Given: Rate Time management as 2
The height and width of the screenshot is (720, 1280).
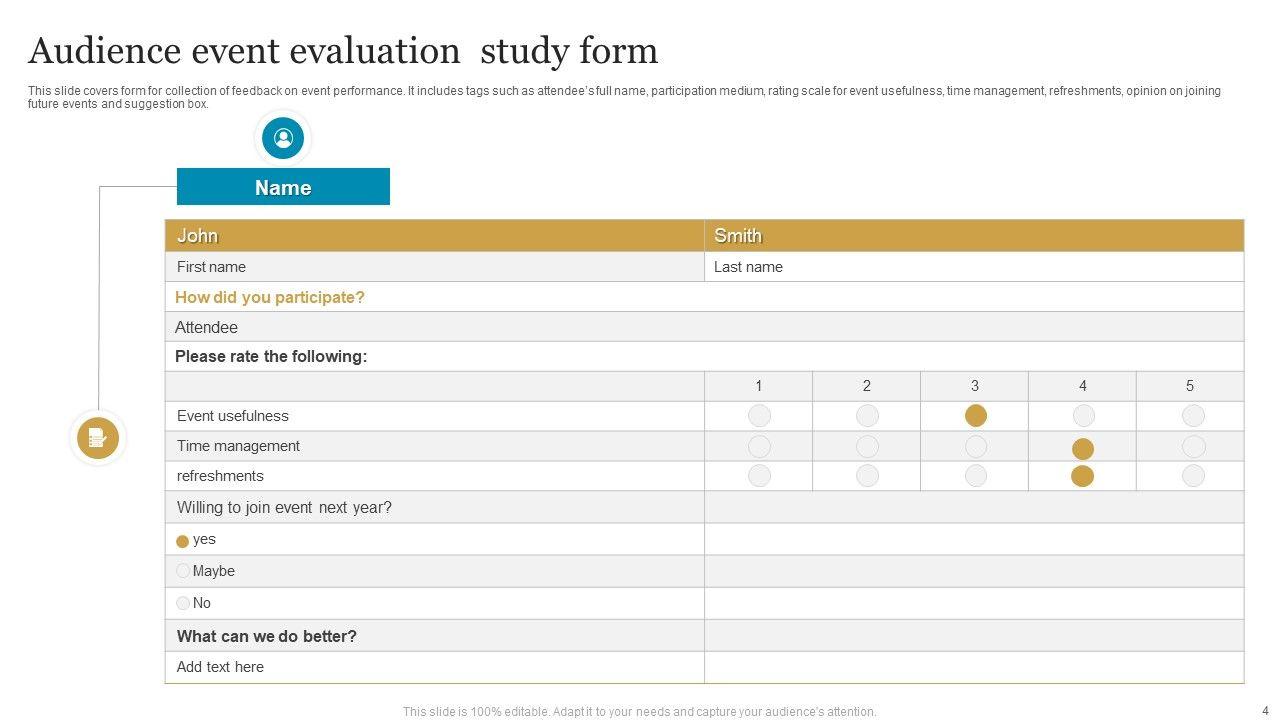Looking at the screenshot, I should click(x=867, y=446).
